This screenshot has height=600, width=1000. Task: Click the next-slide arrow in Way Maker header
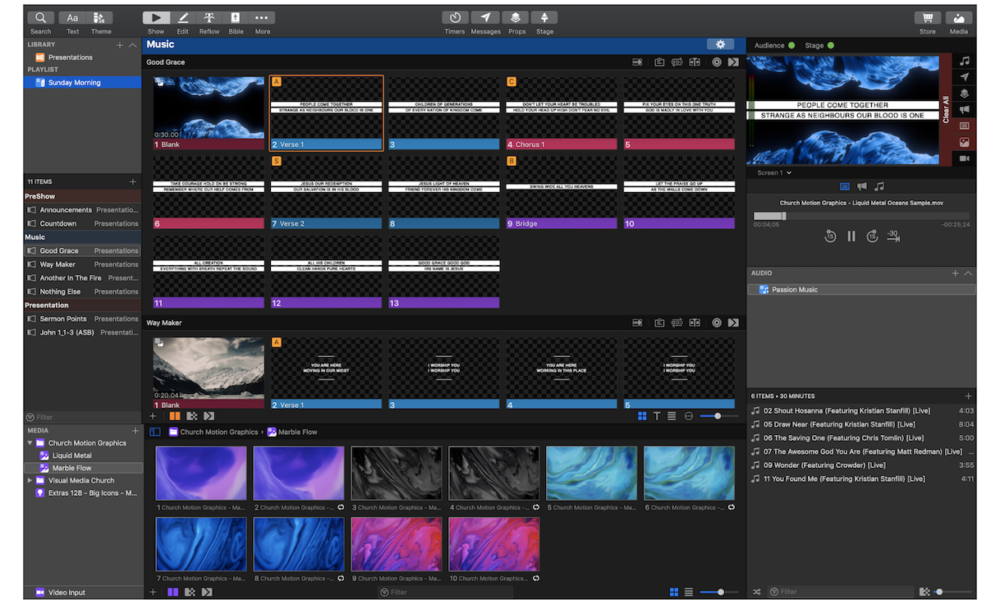tap(733, 323)
